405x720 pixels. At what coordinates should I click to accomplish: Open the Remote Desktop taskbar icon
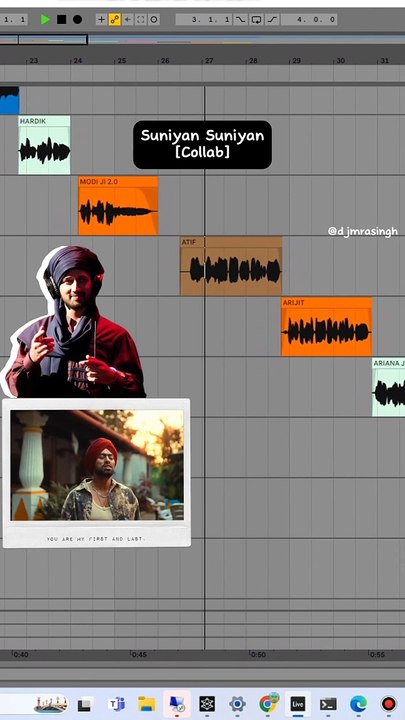[x=176, y=704]
